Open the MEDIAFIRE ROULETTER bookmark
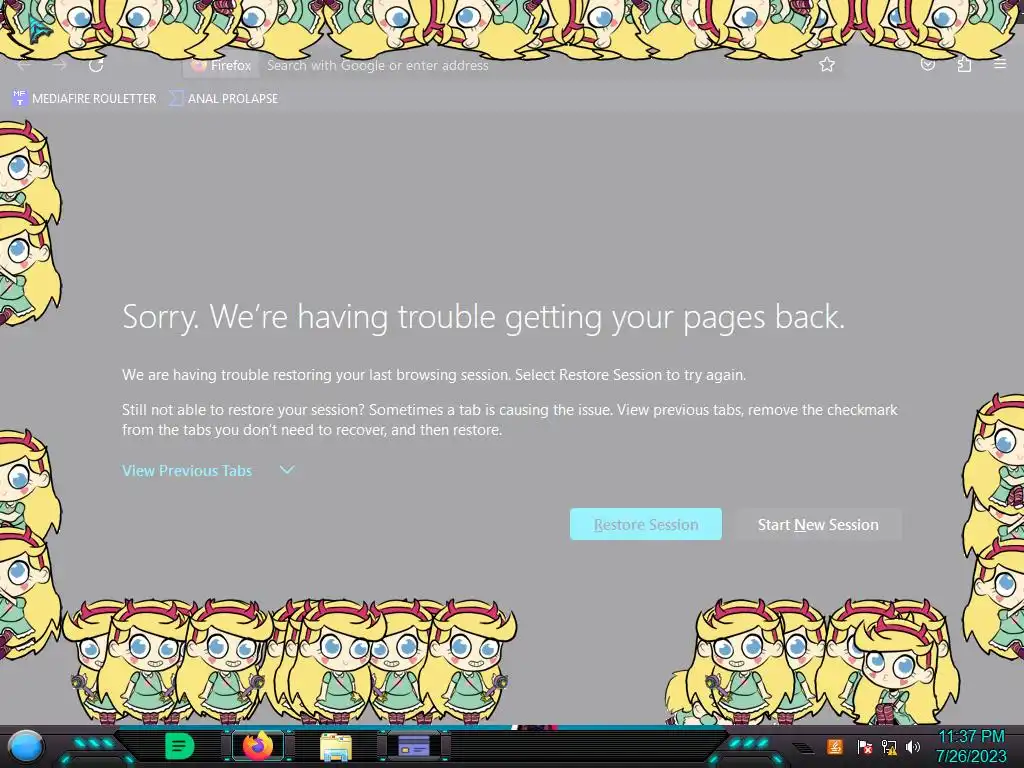Image resolution: width=1024 pixels, height=768 pixels. pos(84,99)
